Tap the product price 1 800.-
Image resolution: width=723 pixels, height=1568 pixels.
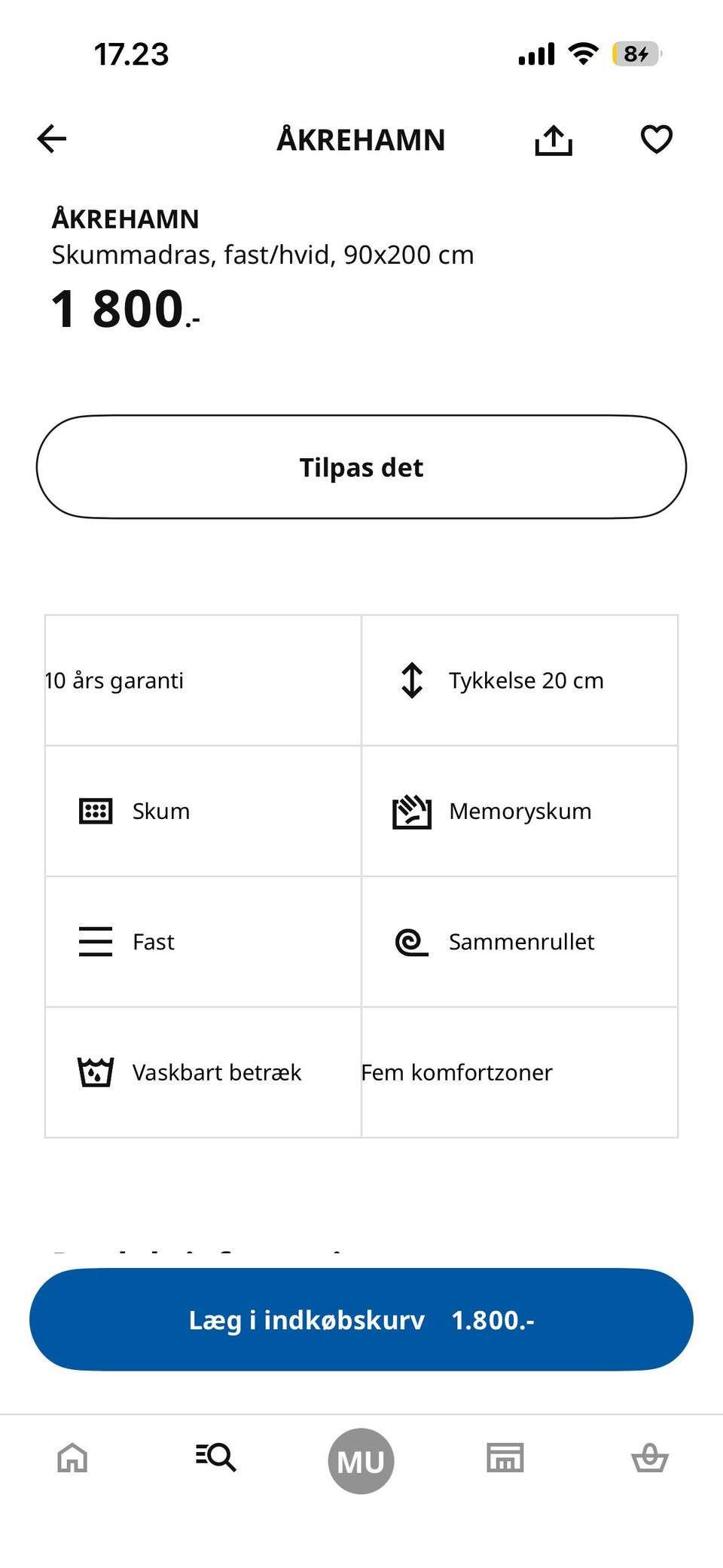point(125,310)
